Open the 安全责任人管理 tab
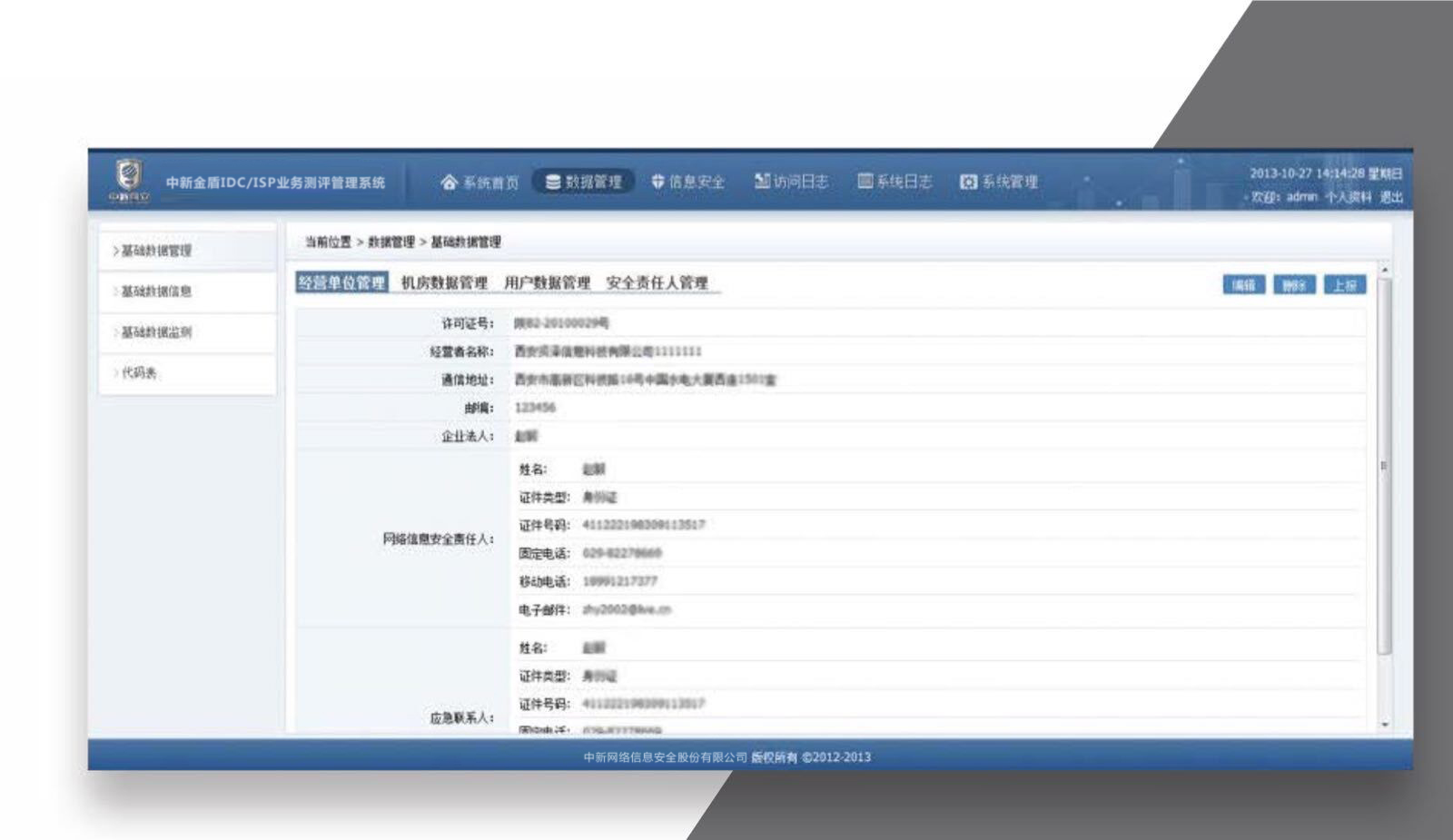 point(657,283)
